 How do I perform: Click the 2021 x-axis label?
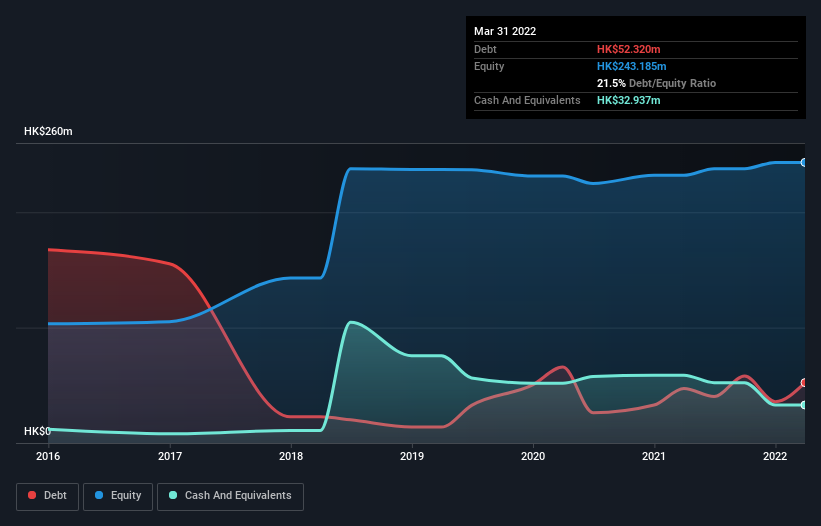tap(654, 456)
